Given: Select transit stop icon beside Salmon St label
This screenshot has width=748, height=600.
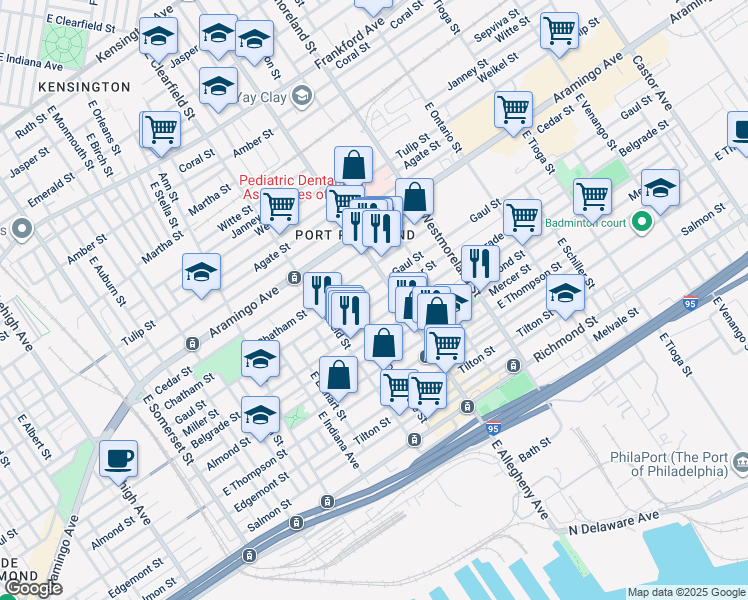Looking at the screenshot, I should click(x=296, y=523).
